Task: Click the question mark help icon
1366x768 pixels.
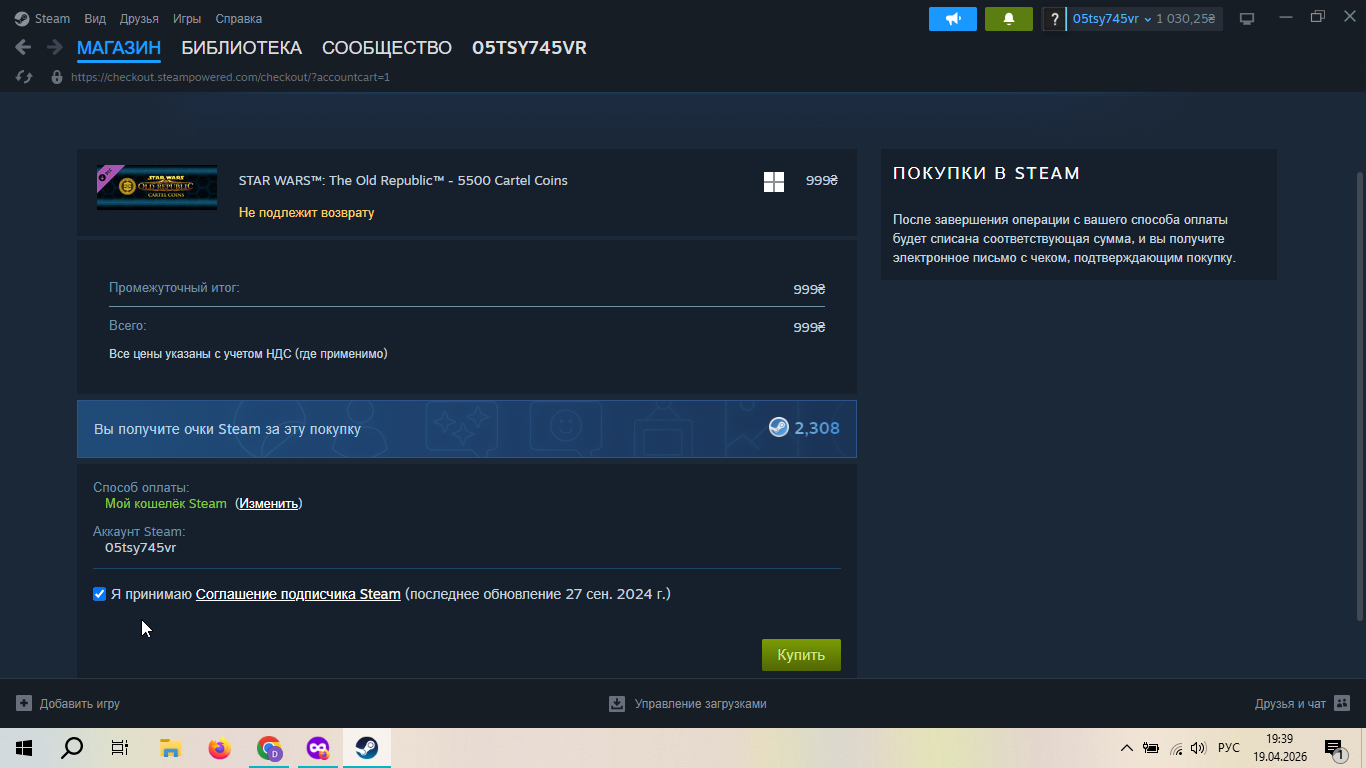Action: click(x=1054, y=19)
